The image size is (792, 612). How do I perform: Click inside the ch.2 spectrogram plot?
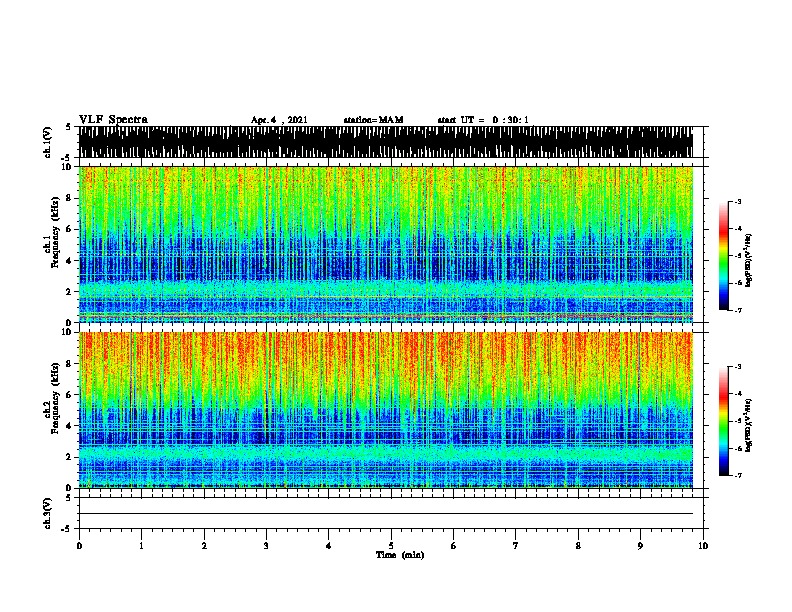(x=386, y=410)
